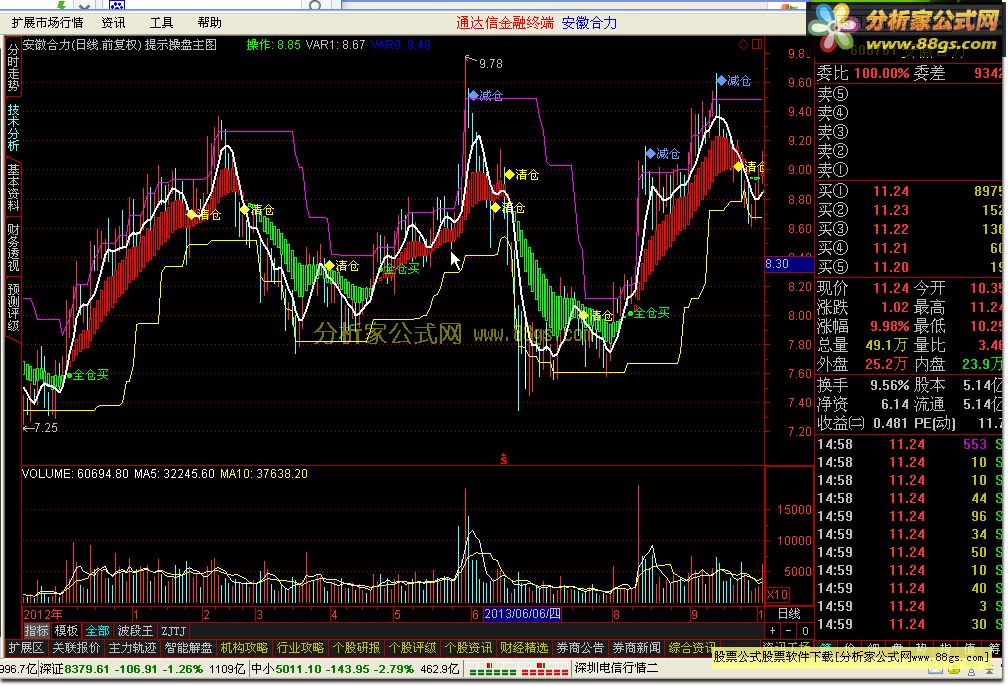
Task: Click the minus zoom button beside indicator tabs
Action: point(789,631)
